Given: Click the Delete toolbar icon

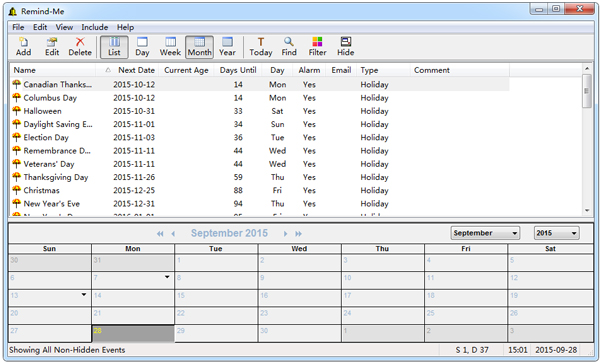Looking at the screenshot, I should click(x=80, y=47).
